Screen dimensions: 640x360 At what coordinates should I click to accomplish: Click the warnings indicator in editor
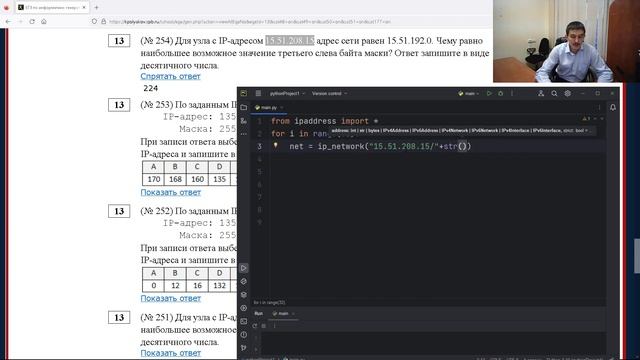[586, 119]
